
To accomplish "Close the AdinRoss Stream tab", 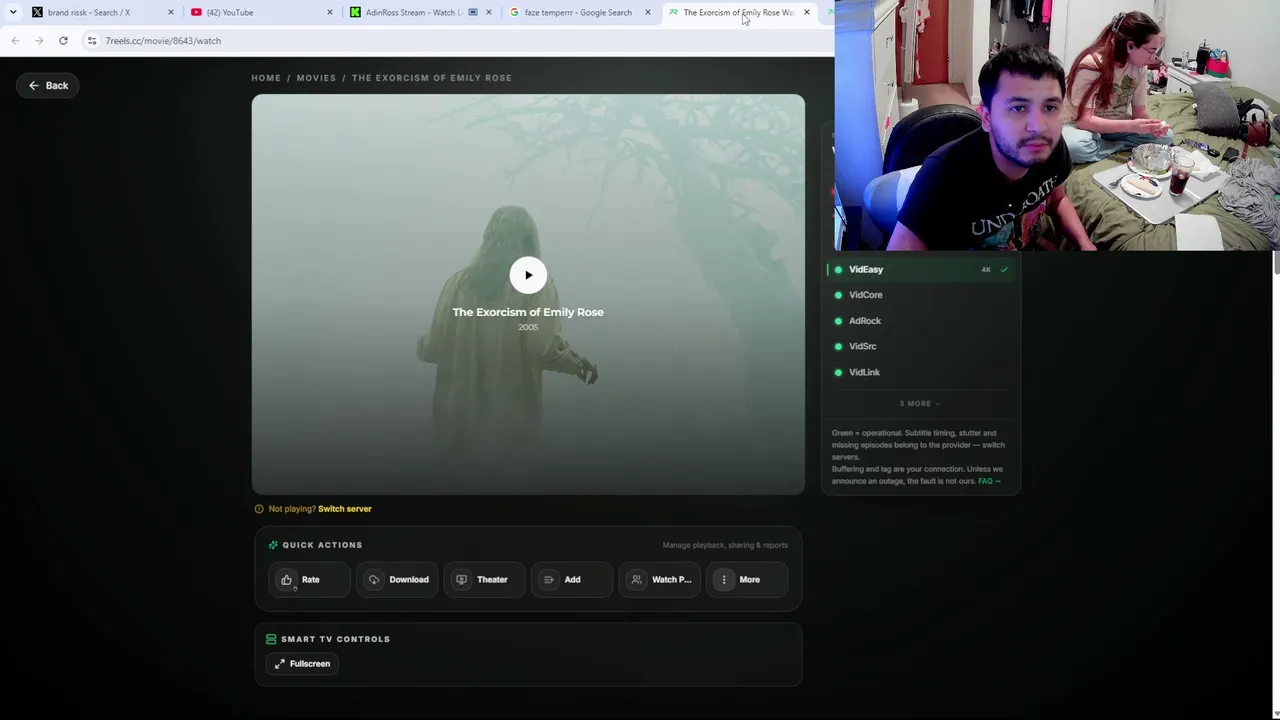I will (489, 12).
